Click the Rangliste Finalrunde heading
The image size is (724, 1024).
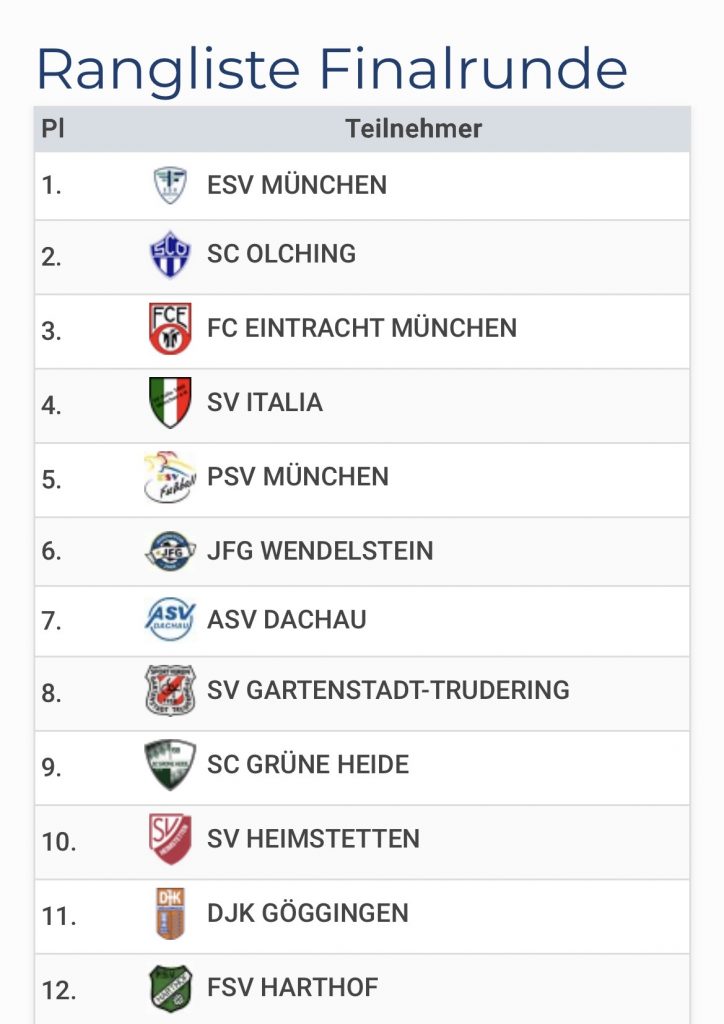tap(332, 69)
